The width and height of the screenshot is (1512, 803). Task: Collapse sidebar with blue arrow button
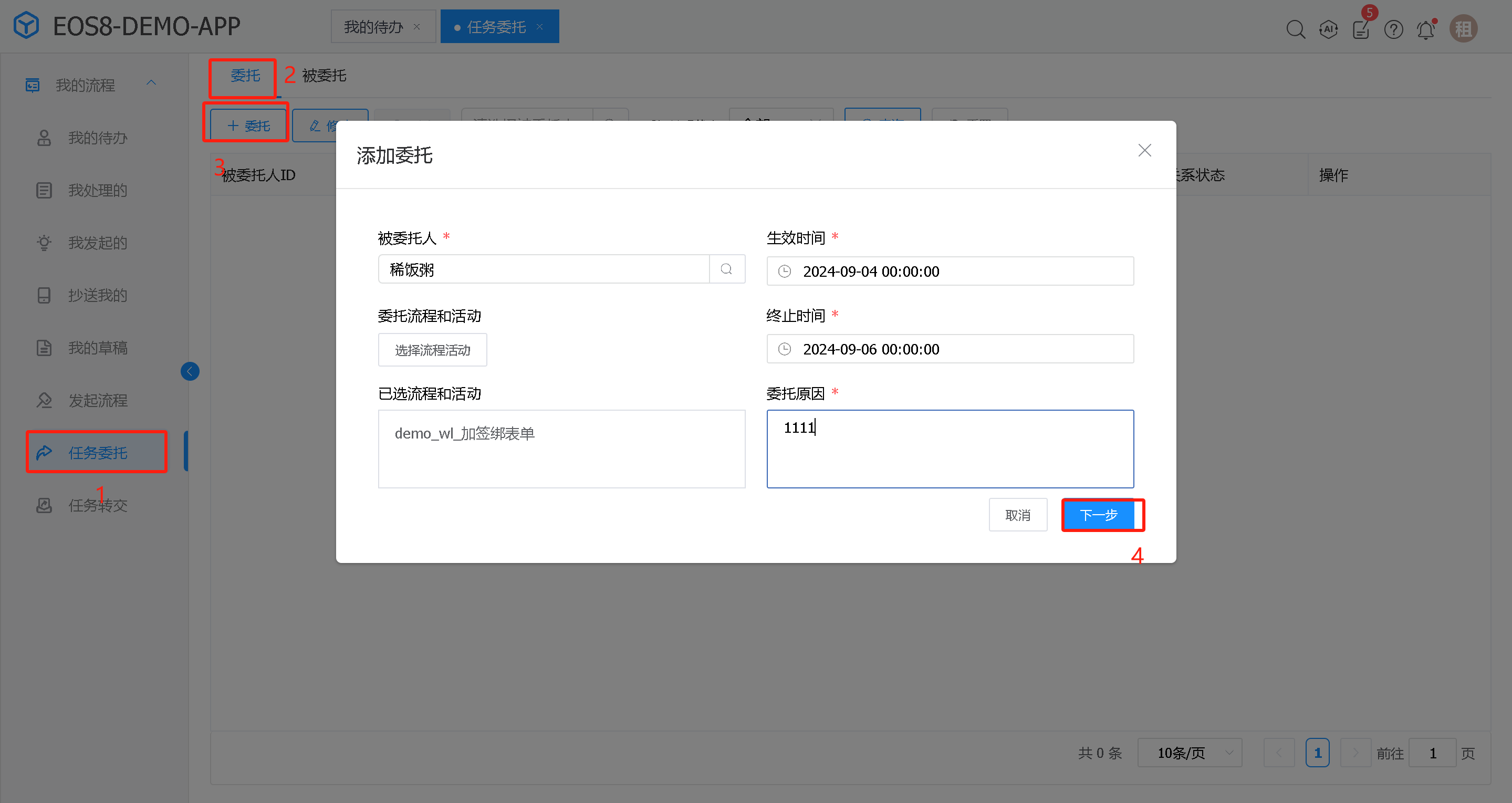[x=190, y=371]
